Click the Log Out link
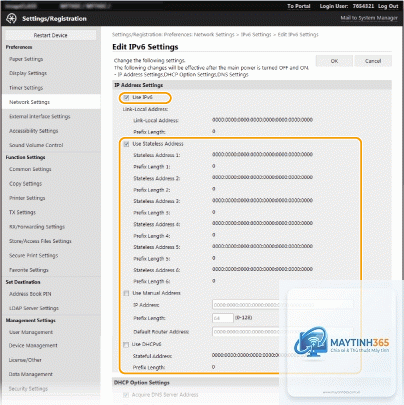This screenshot has width=404, height=405. [x=388, y=6]
